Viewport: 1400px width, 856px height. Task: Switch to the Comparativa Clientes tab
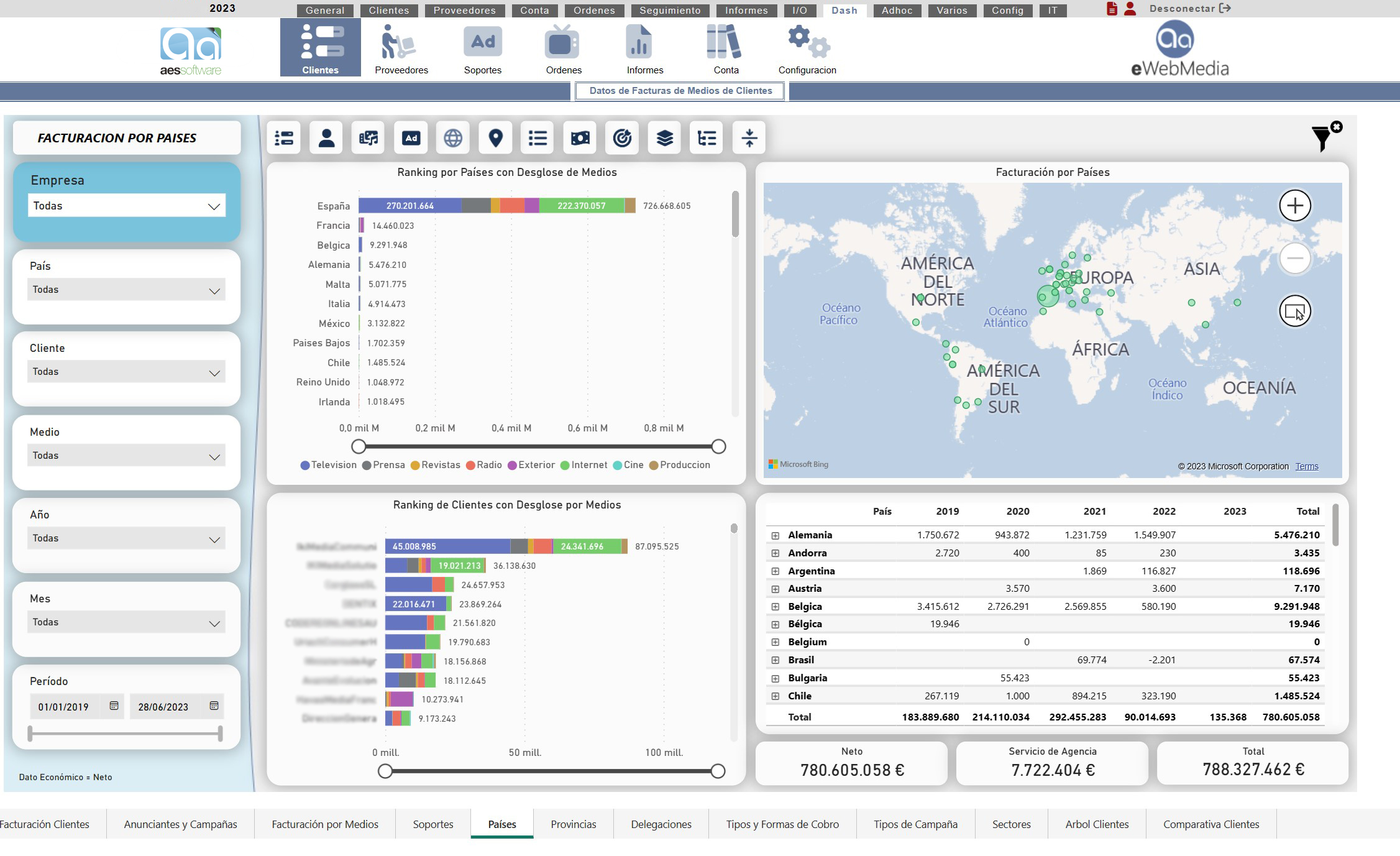[1211, 824]
